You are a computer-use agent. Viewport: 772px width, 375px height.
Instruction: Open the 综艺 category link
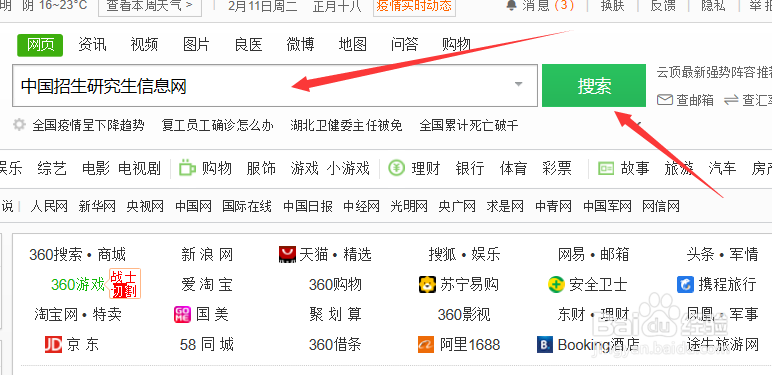[x=52, y=169]
